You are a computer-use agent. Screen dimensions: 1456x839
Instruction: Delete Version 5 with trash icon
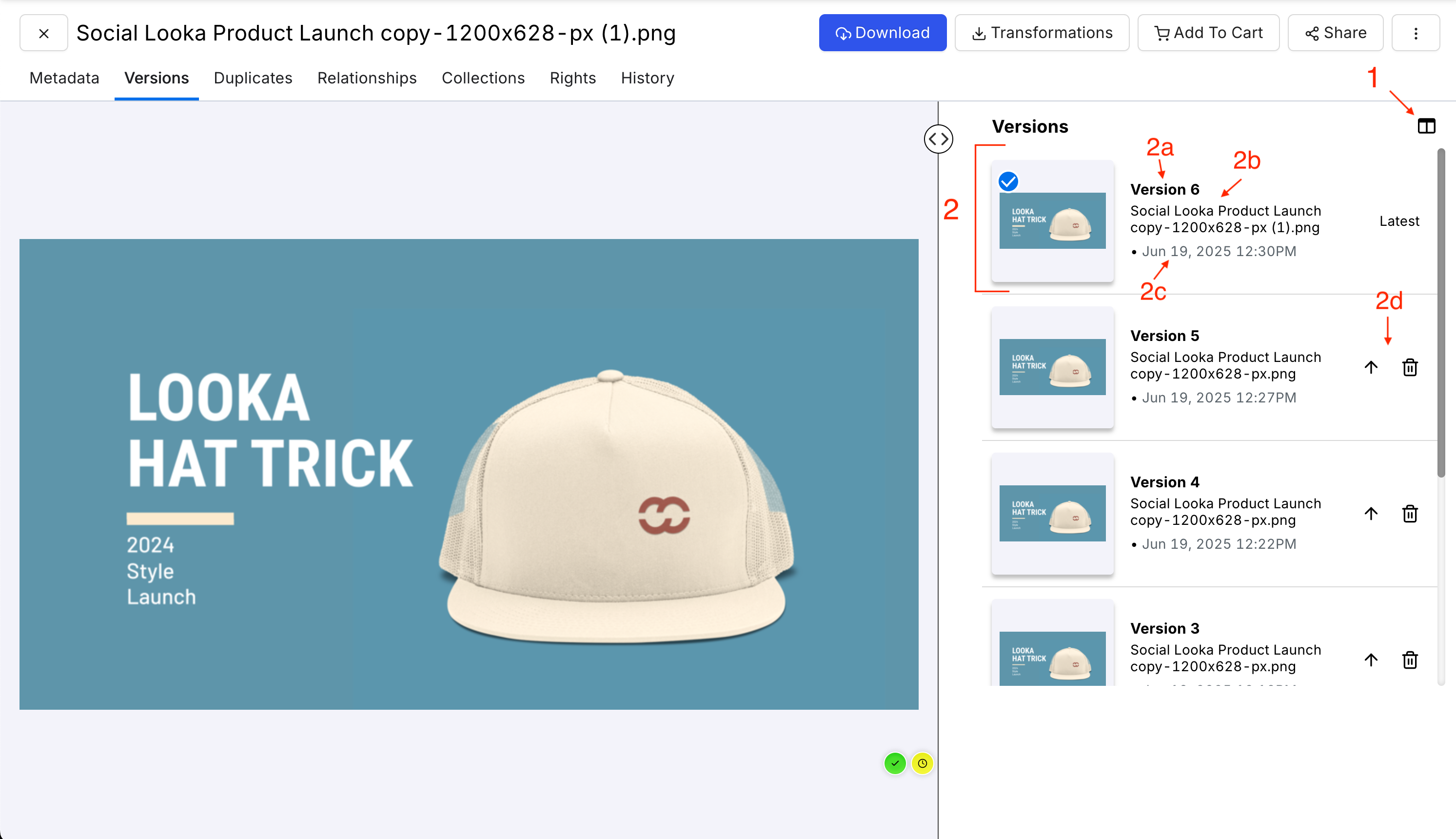tap(1409, 367)
